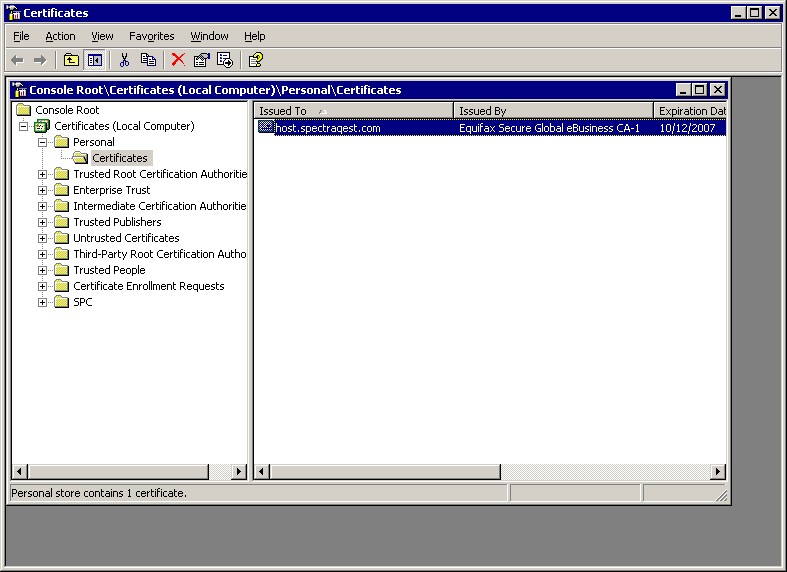Expand Trusted Root Certification Authorities node
Viewport: 787px width, 572px height.
tap(43, 174)
